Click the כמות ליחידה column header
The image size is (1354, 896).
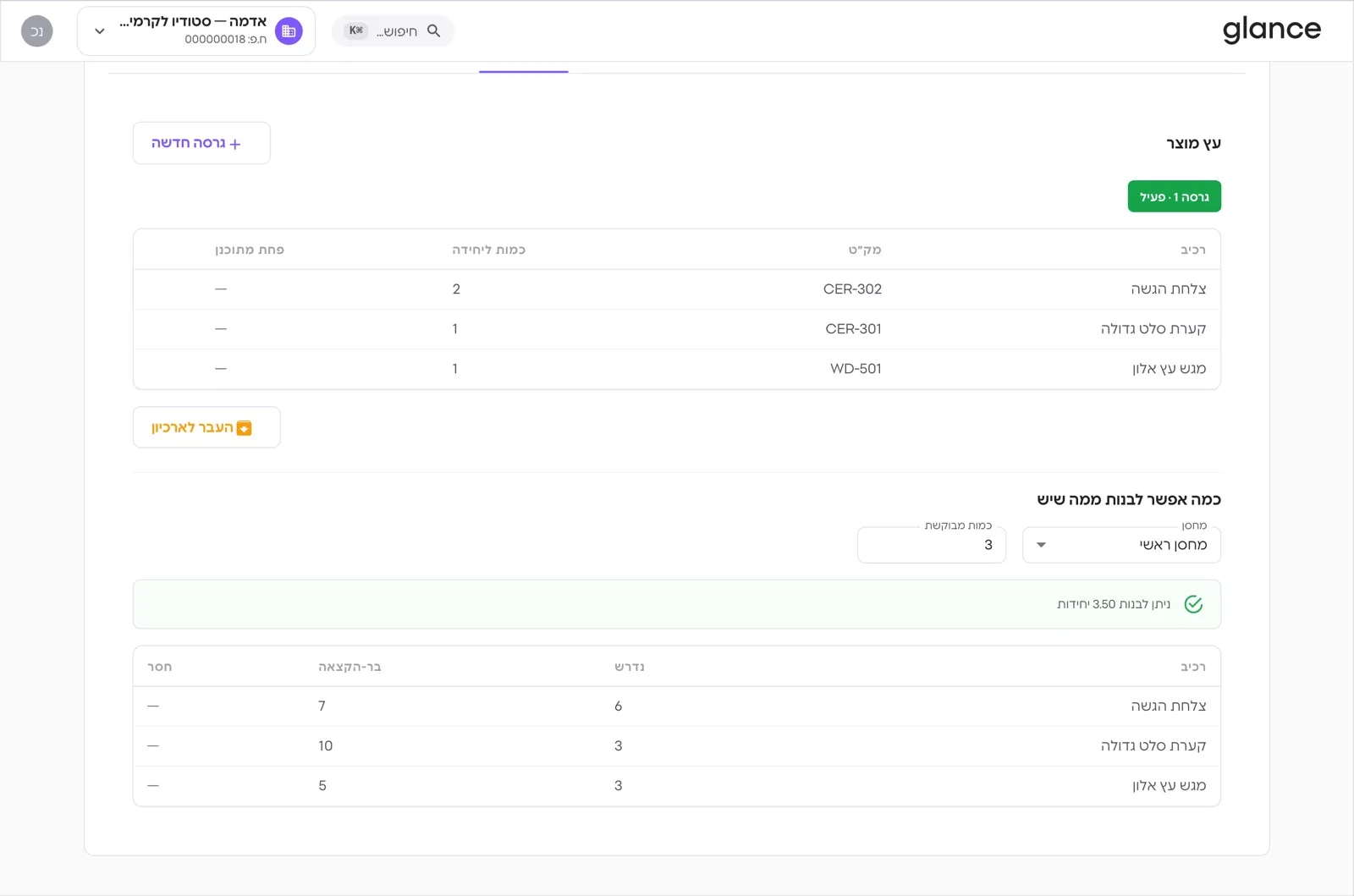(488, 250)
